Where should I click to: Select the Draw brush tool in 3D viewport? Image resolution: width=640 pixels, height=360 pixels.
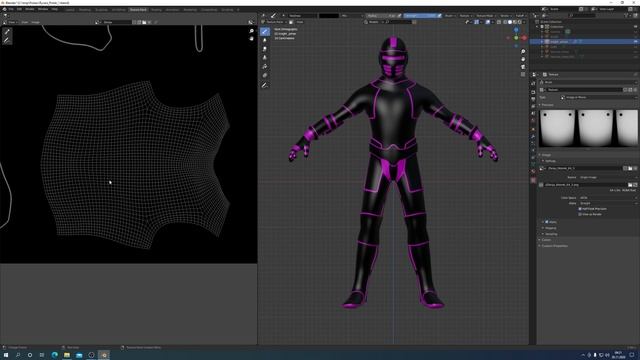point(265,31)
